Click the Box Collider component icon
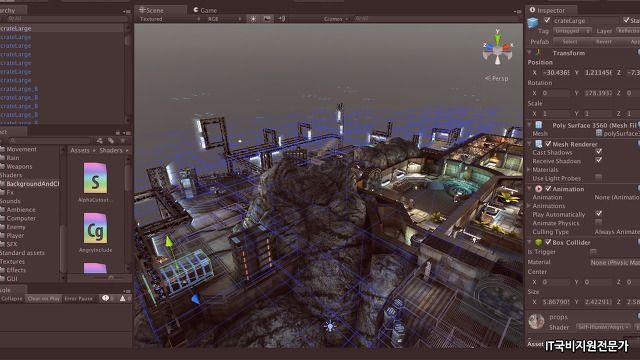Screen dimensions: 640x360 tap(539, 242)
